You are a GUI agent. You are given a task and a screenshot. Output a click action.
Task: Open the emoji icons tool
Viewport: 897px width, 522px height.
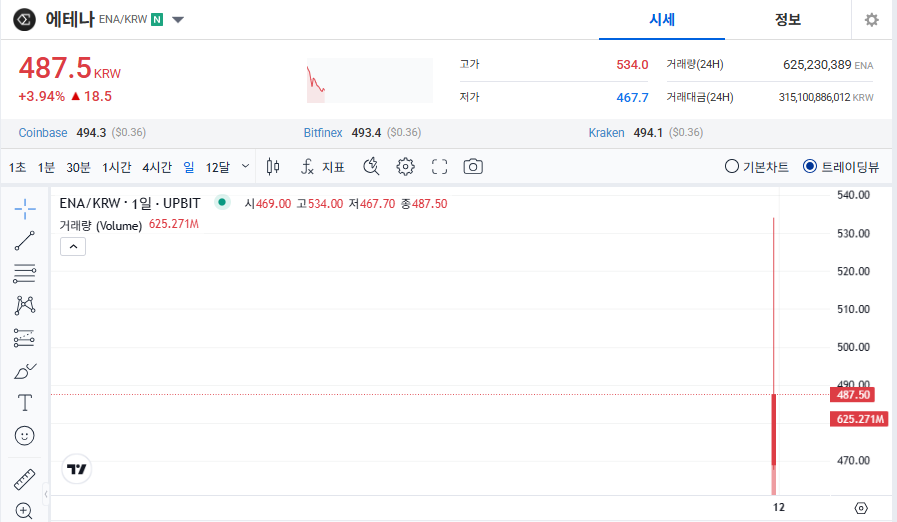coord(25,436)
